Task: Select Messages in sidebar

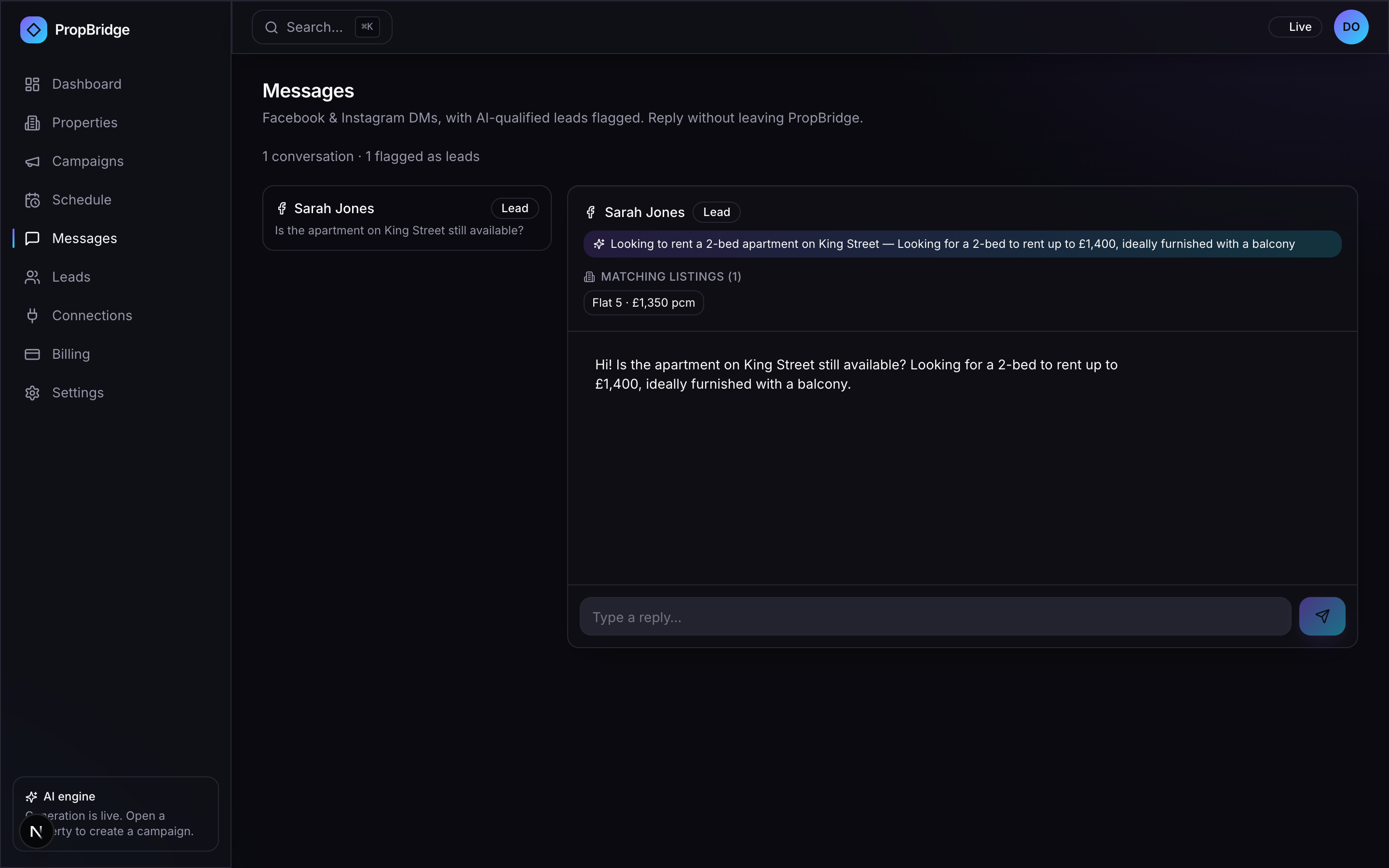Action: 115,238
